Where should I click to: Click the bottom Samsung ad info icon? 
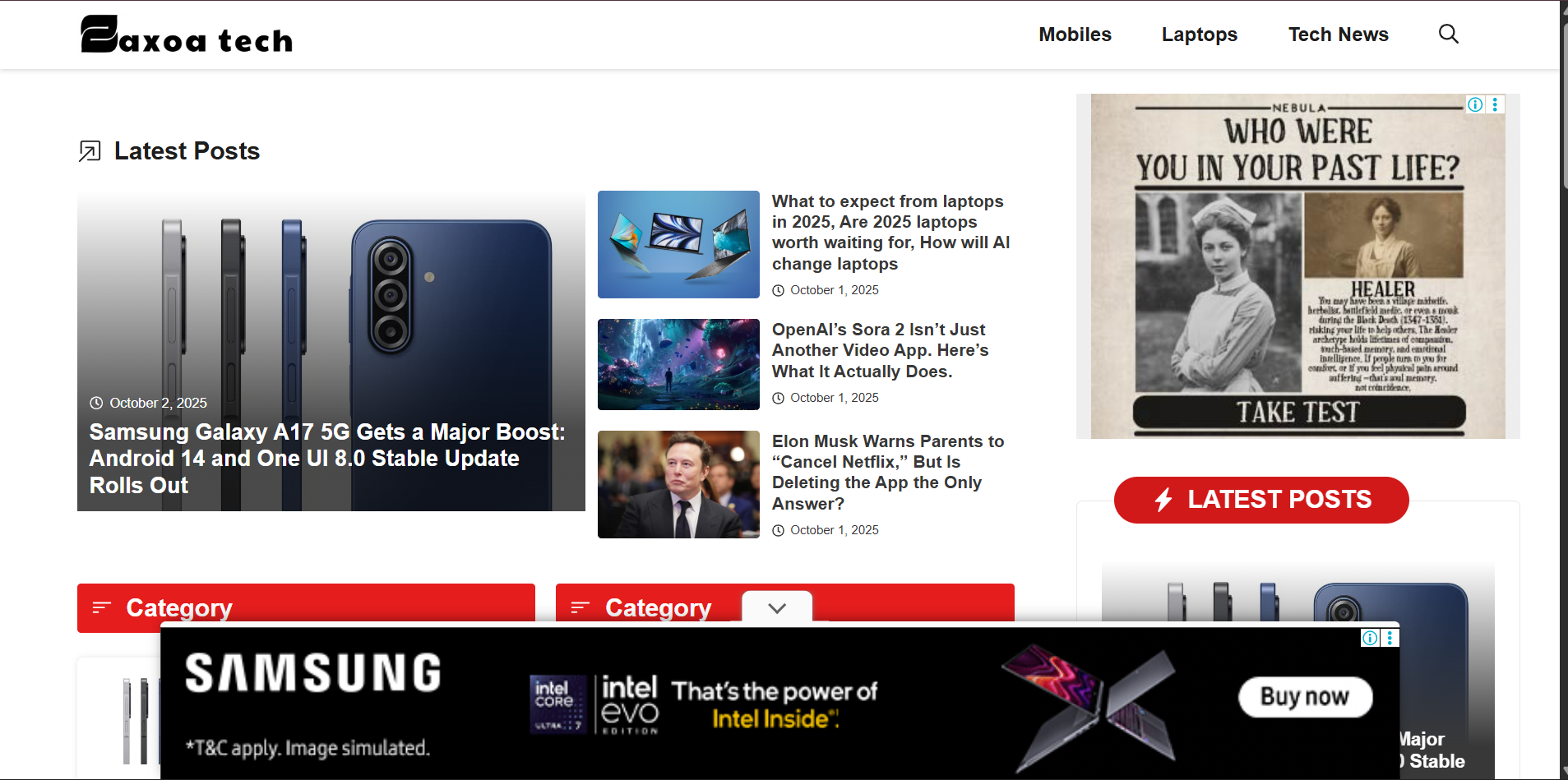point(1370,638)
